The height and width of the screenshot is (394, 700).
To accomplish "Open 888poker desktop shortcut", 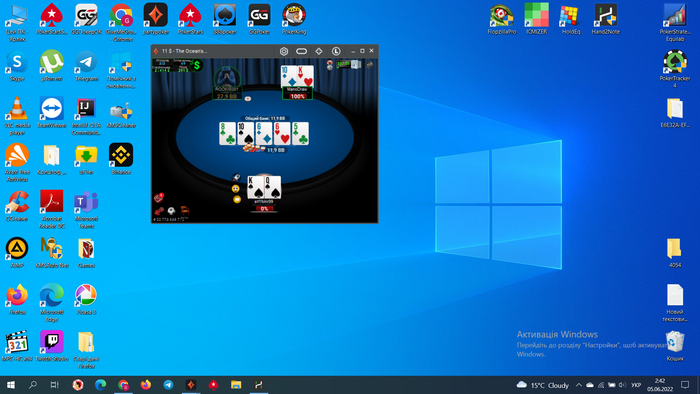I will pos(225,19).
